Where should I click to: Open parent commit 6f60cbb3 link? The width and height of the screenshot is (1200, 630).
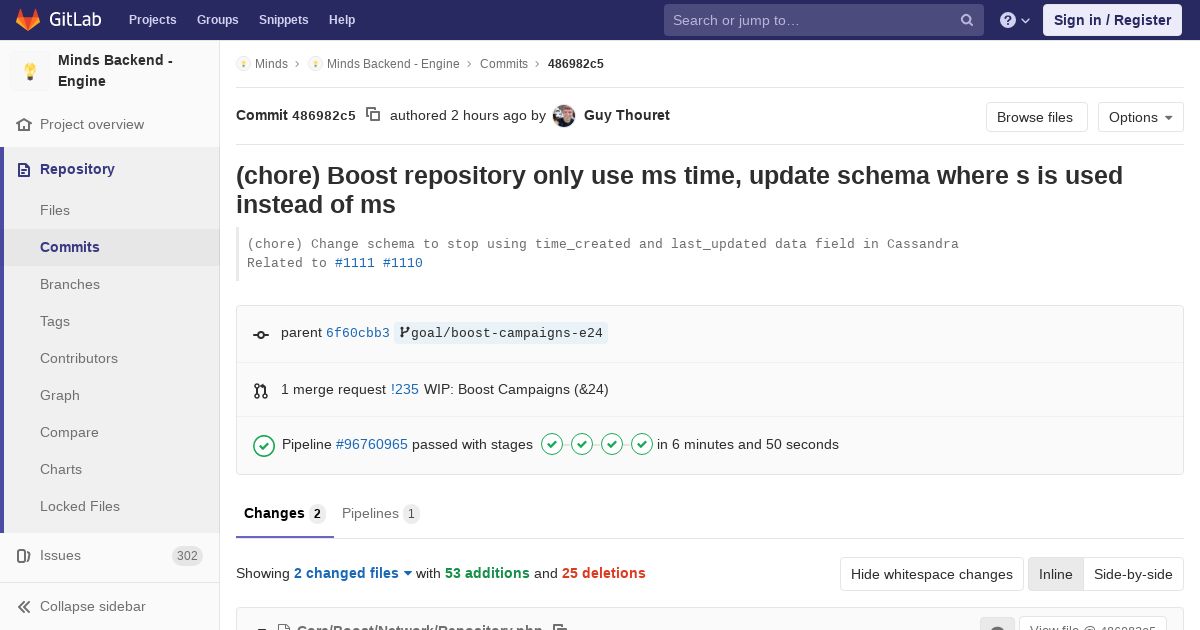[358, 333]
